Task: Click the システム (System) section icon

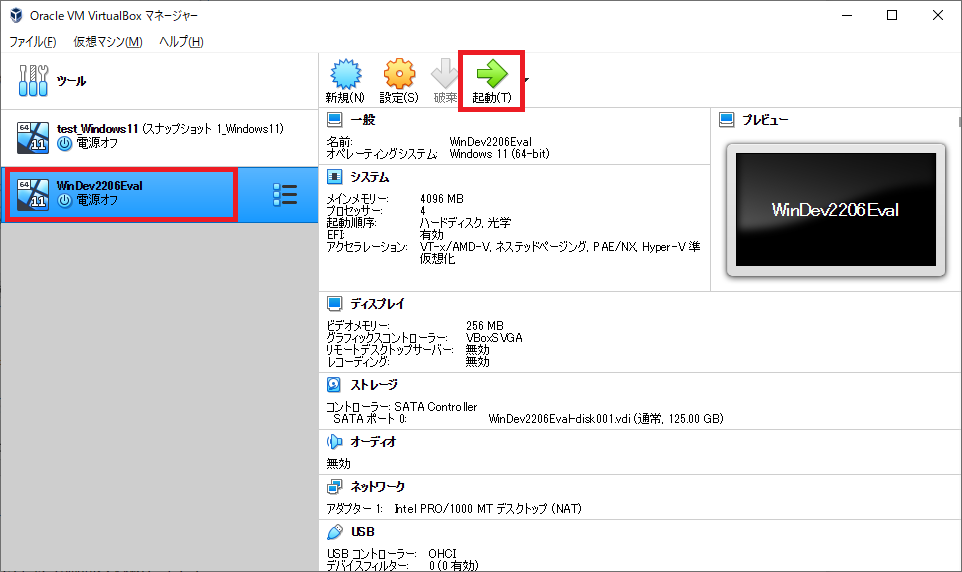Action: pyautogui.click(x=334, y=177)
